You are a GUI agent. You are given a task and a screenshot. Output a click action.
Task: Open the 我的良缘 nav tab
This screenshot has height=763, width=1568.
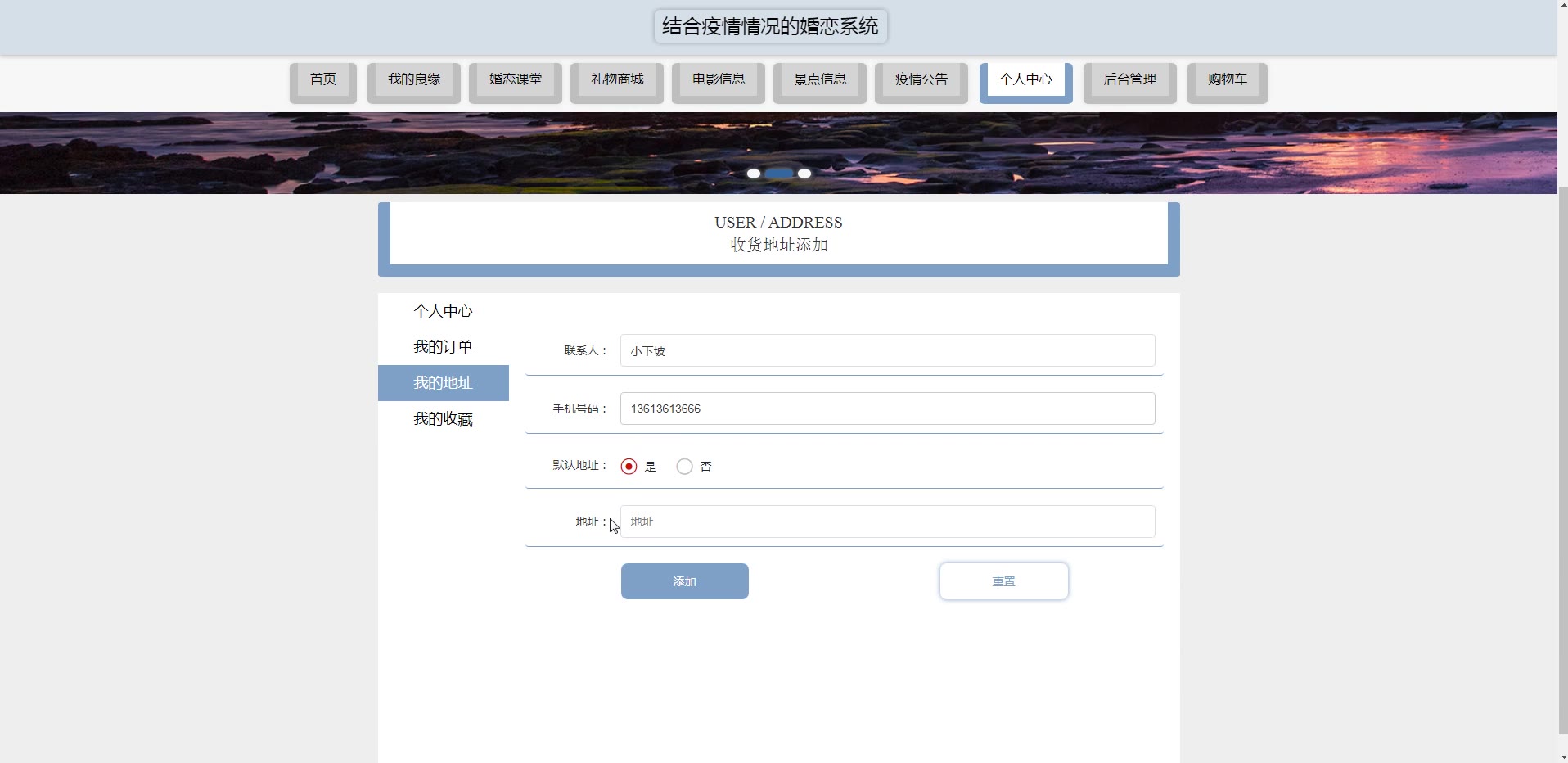(414, 83)
